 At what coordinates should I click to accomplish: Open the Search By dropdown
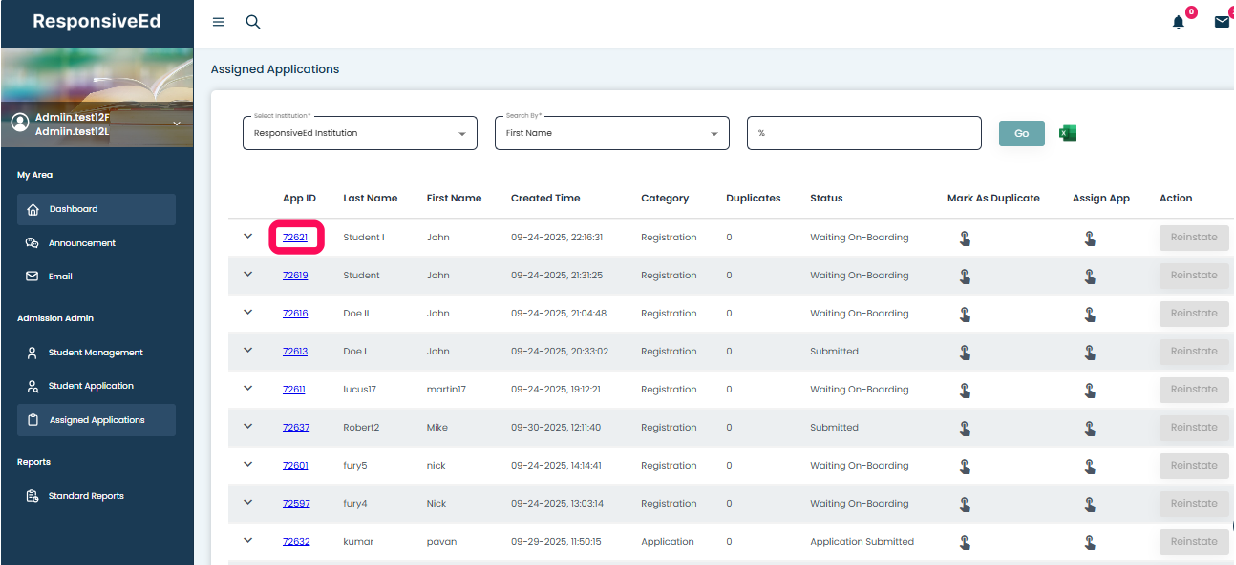click(612, 133)
